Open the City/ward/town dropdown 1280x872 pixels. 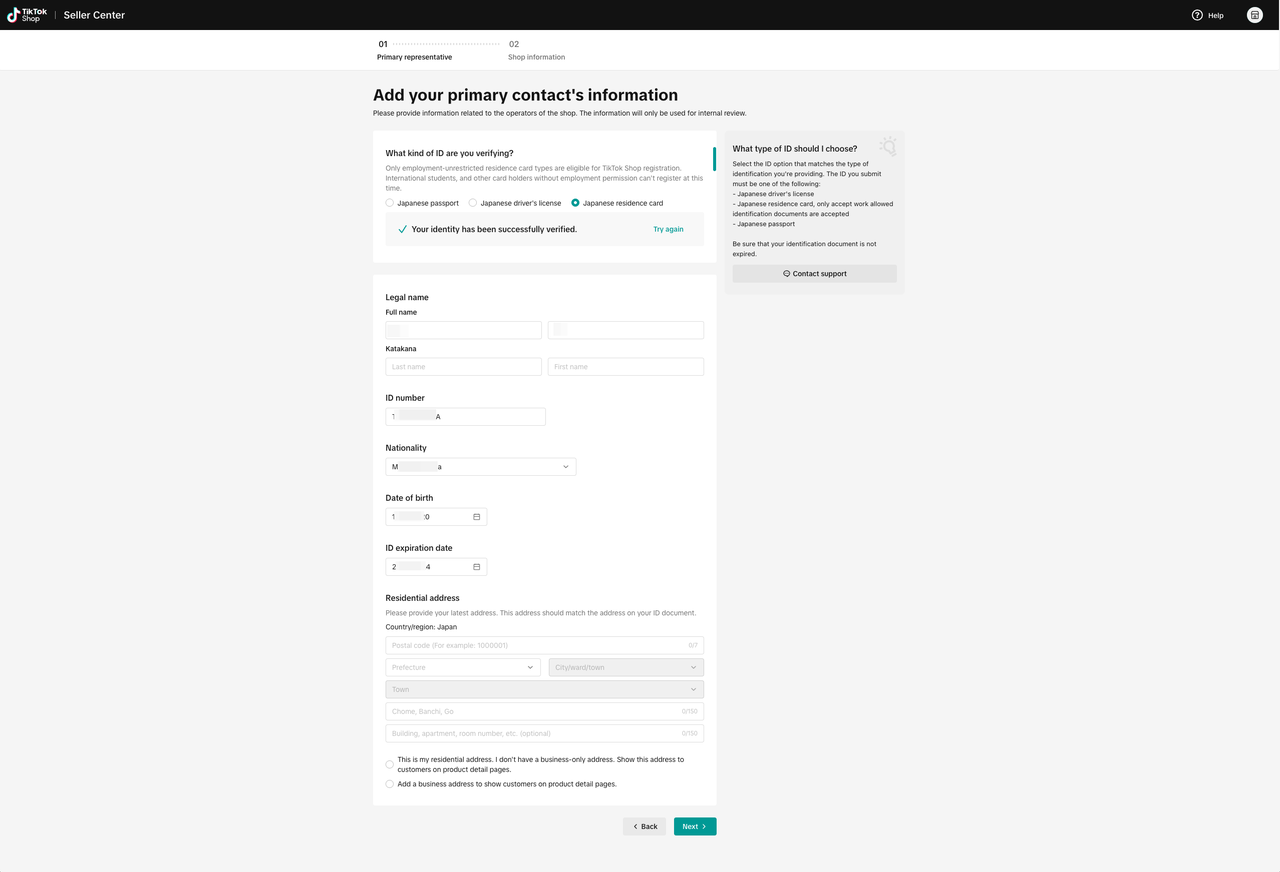click(x=625, y=667)
